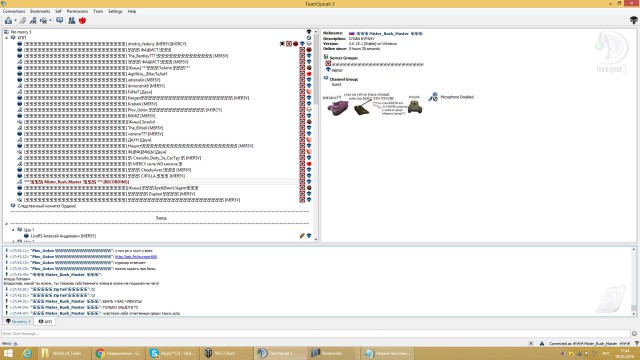The width and height of the screenshot is (640, 360).
Task: Click the pink tank image in info panel
Action: pyautogui.click(x=338, y=108)
